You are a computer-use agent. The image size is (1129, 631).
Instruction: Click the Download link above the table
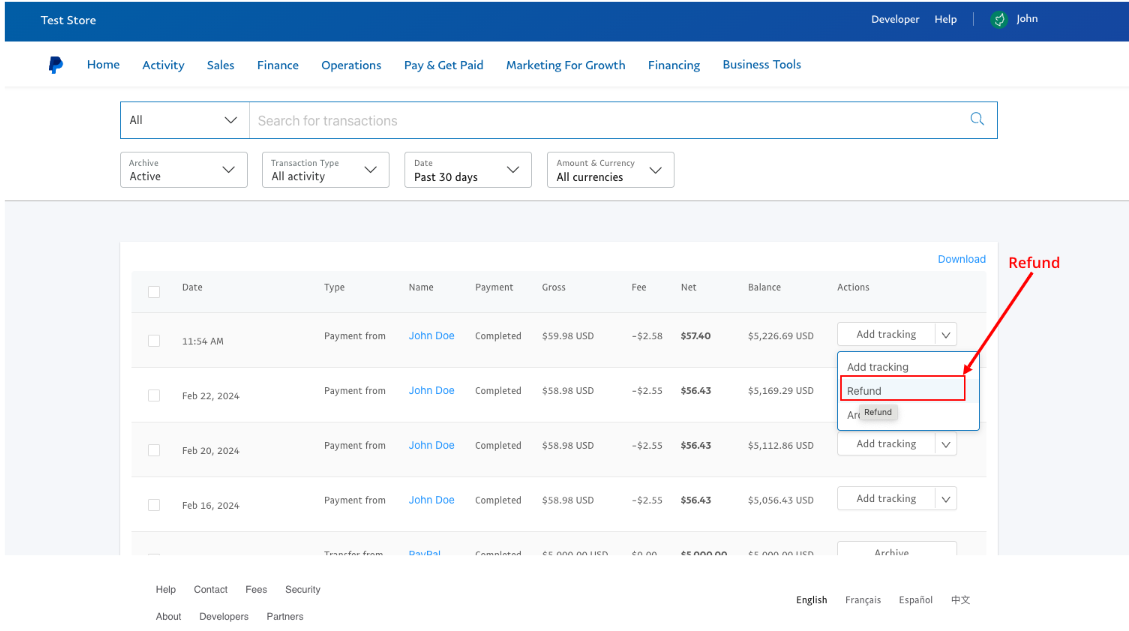961,259
